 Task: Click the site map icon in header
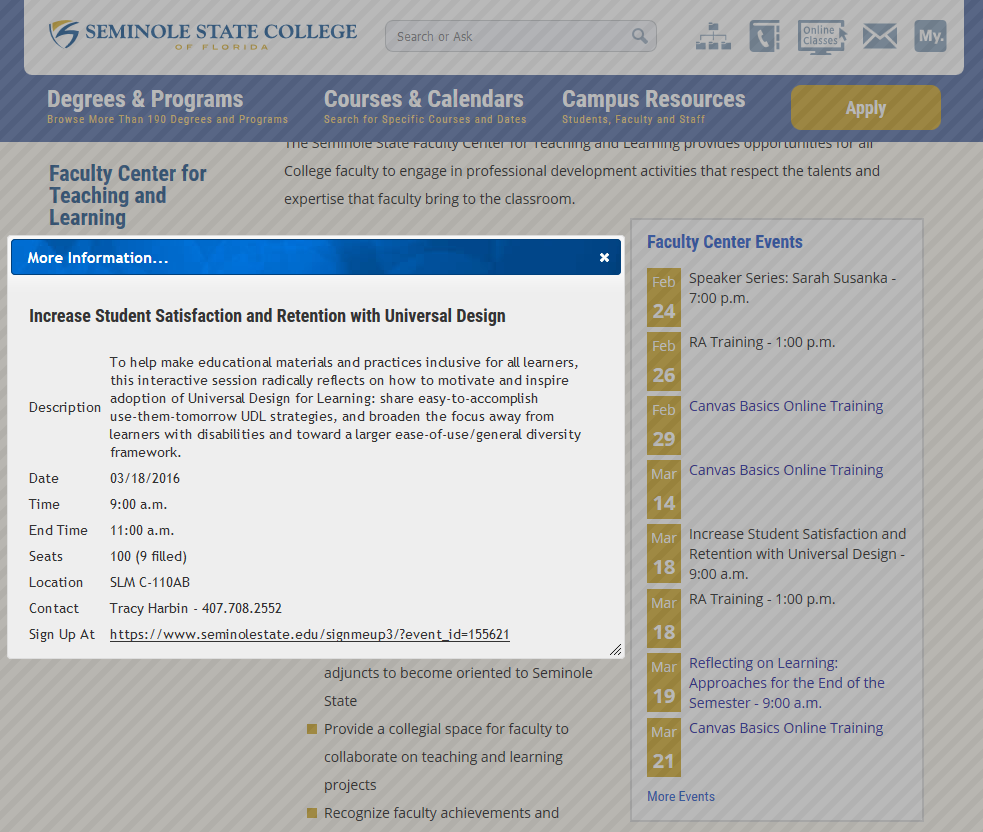(x=713, y=37)
